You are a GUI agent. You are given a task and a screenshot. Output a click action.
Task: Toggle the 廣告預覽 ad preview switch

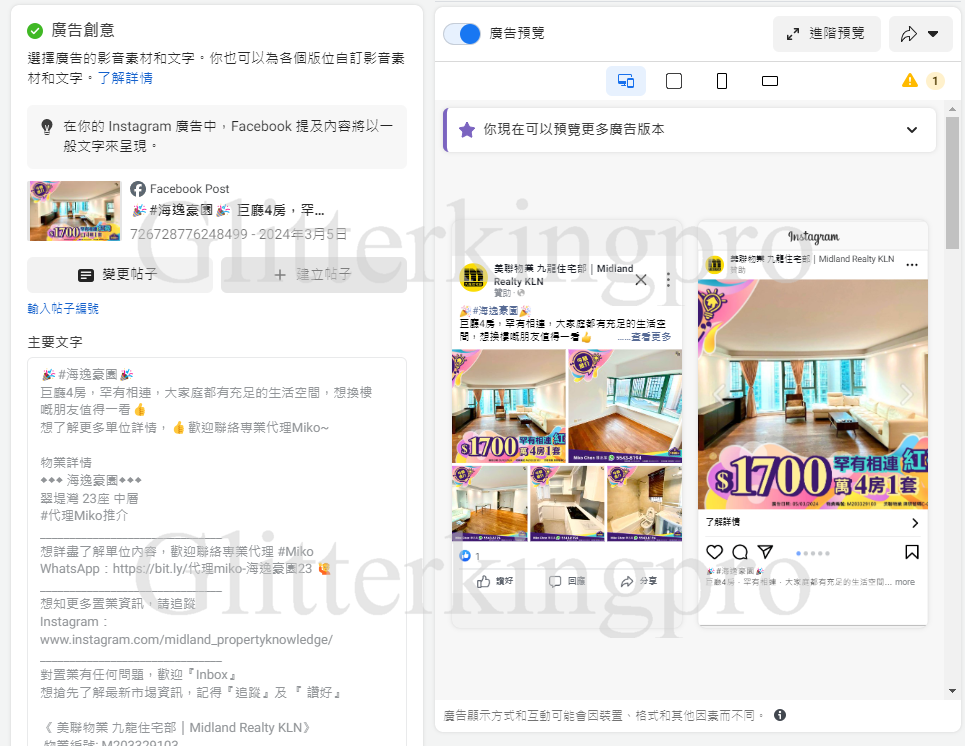(x=462, y=34)
